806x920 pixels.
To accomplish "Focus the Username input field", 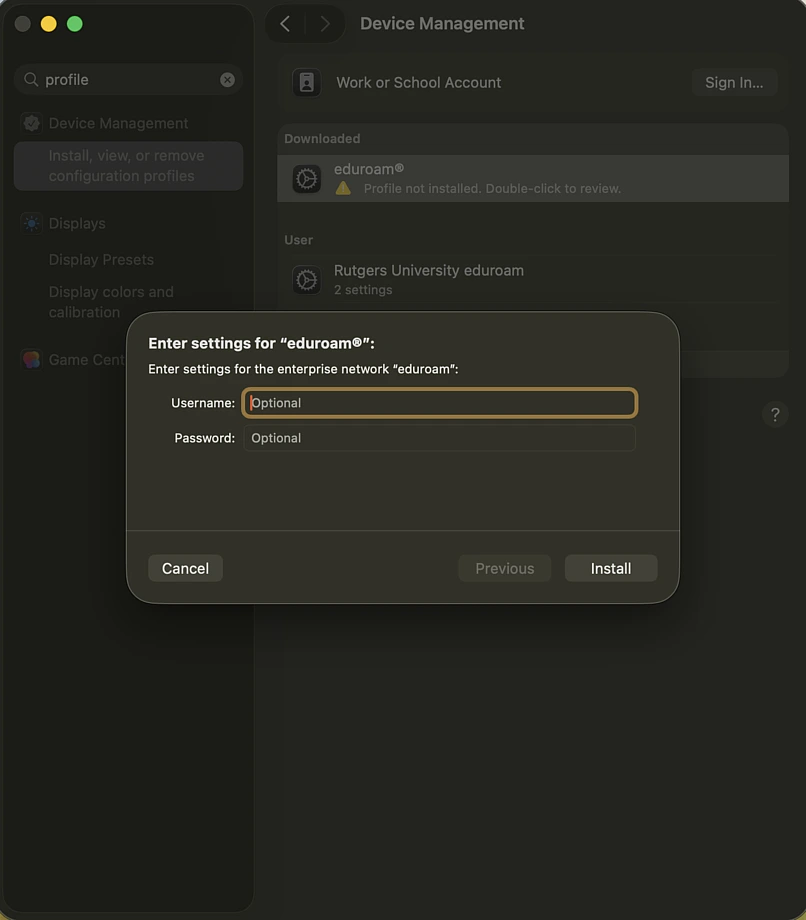I will coord(439,402).
